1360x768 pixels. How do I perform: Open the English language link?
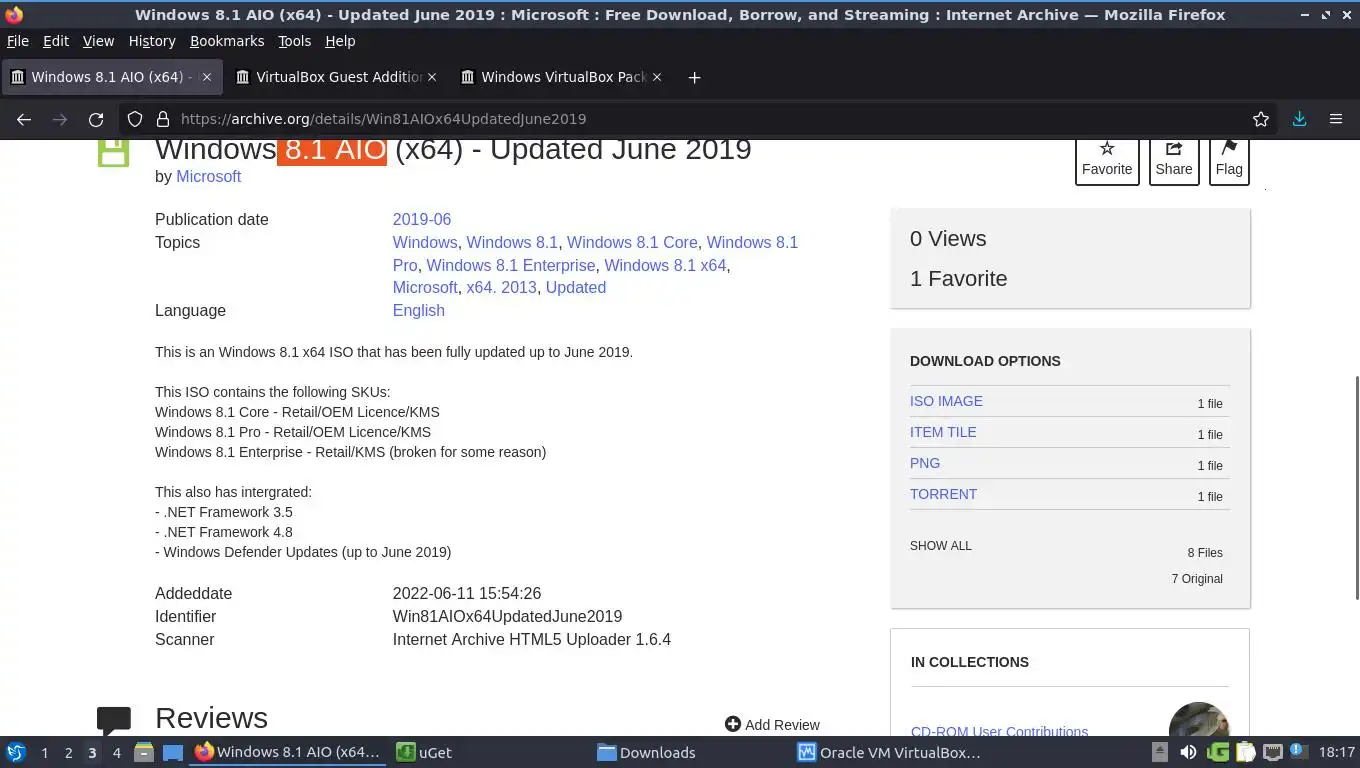coord(419,310)
